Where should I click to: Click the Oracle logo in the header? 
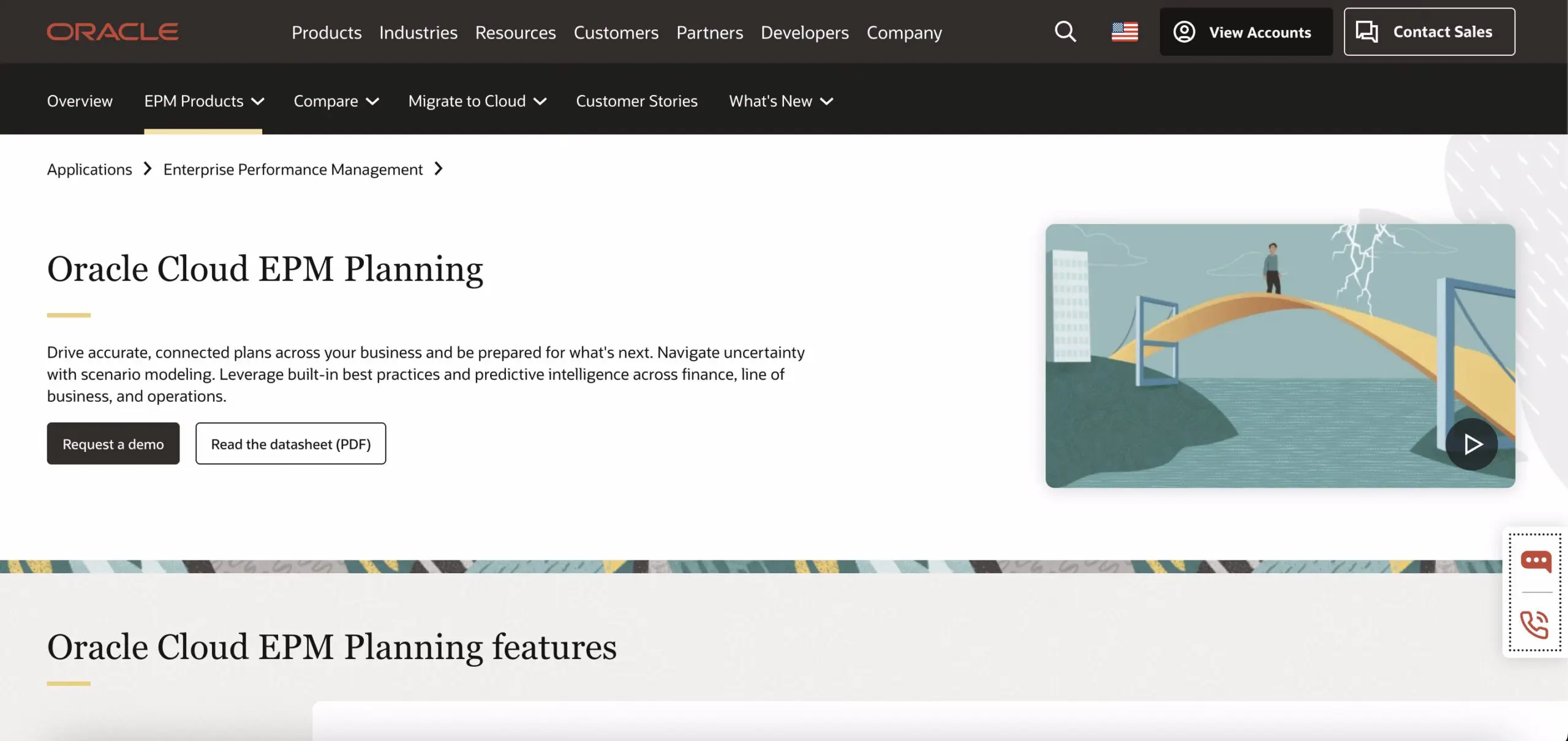point(113,31)
